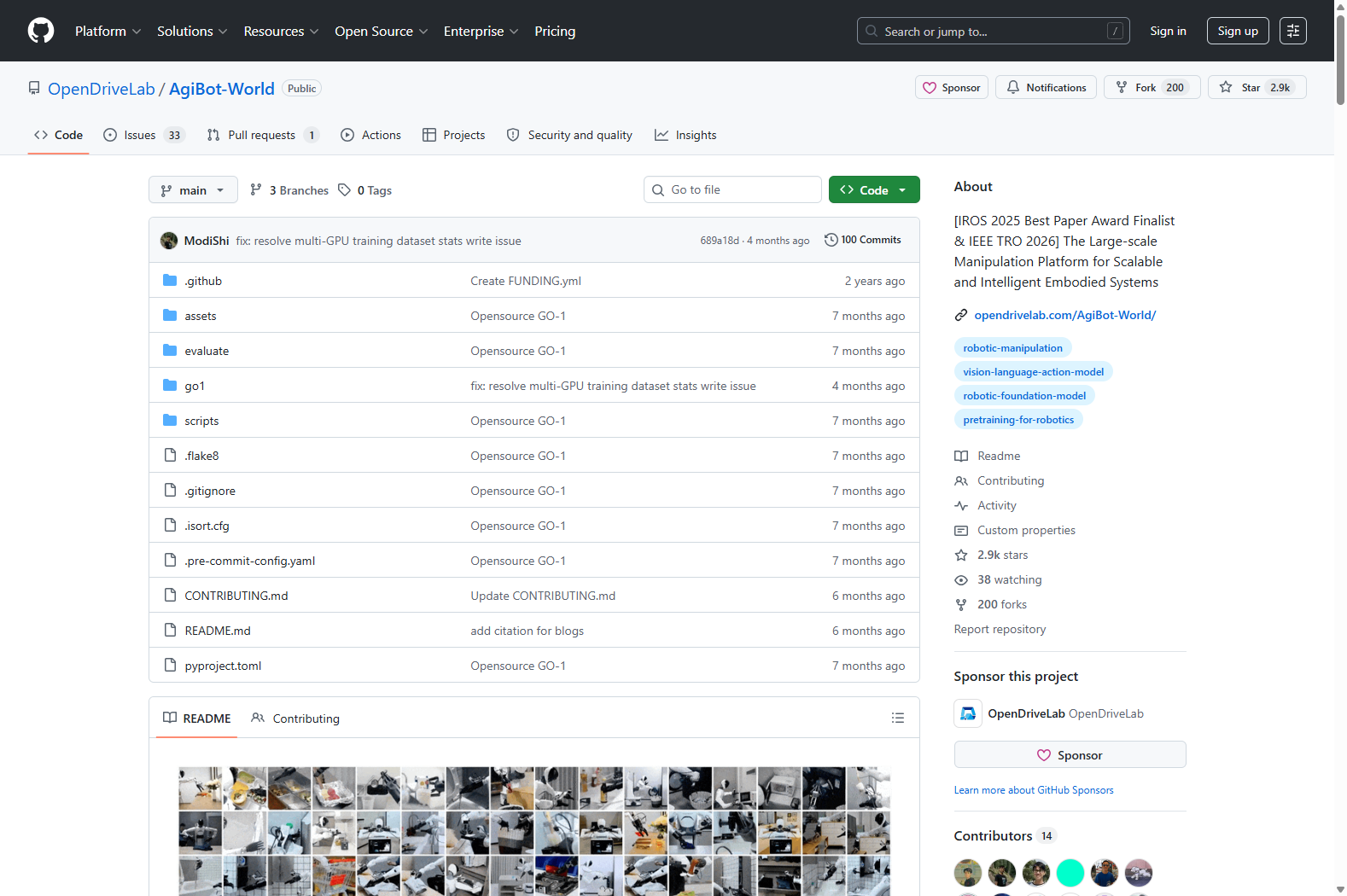Select the Code repository tab

pos(58,135)
